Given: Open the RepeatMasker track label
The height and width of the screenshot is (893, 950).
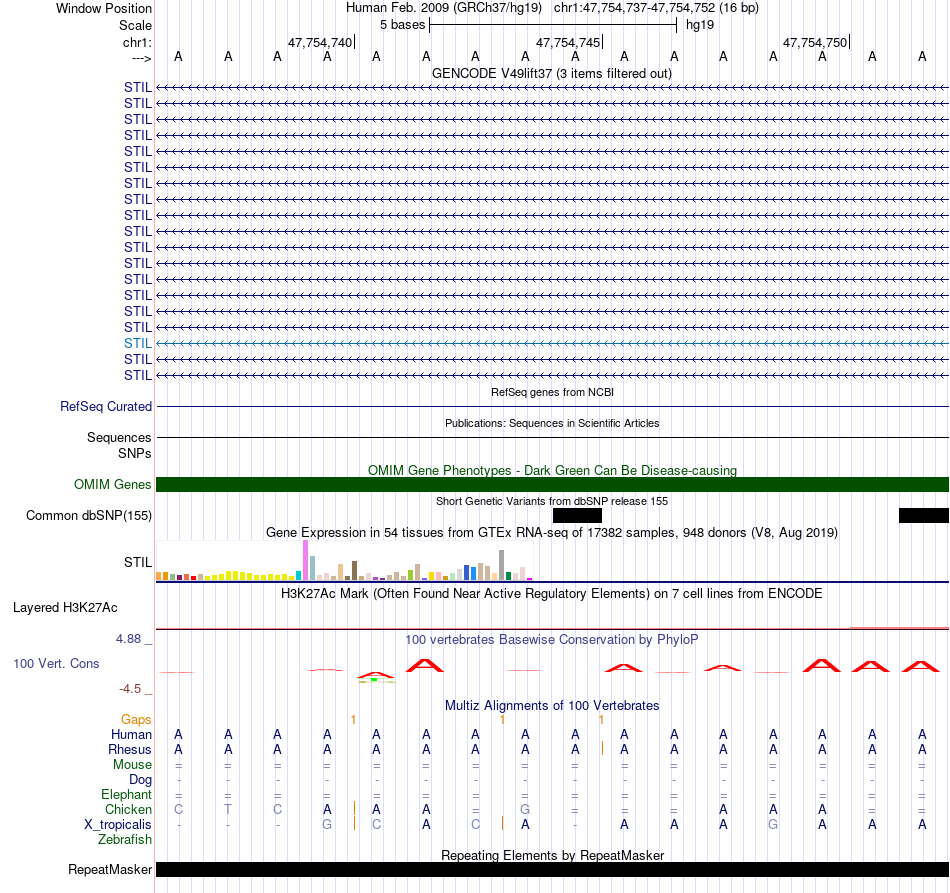Looking at the screenshot, I should point(110,869).
